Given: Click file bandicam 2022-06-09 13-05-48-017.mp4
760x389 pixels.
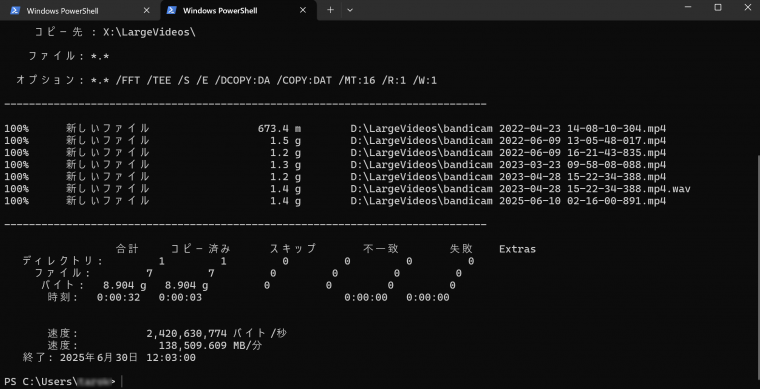Looking at the screenshot, I should pyautogui.click(x=508, y=141).
